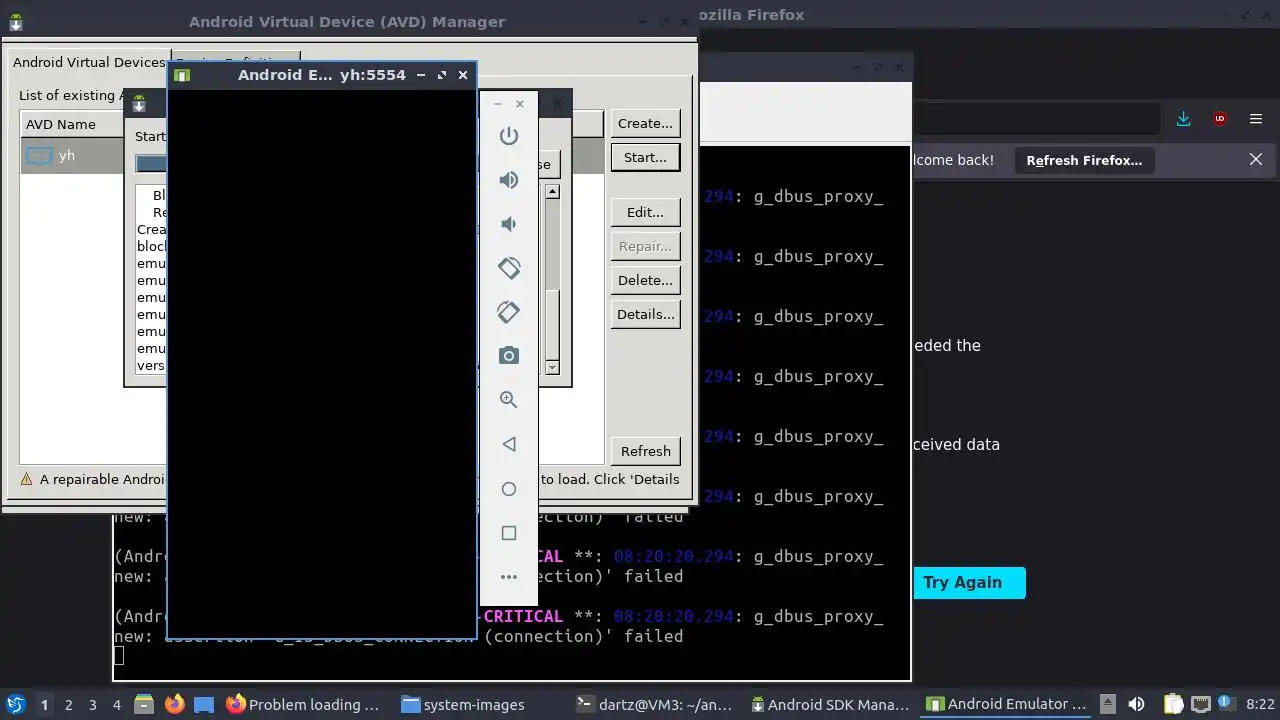This screenshot has height=720, width=1280.
Task: Open the Firefox hamburger menu
Action: pos(1256,119)
